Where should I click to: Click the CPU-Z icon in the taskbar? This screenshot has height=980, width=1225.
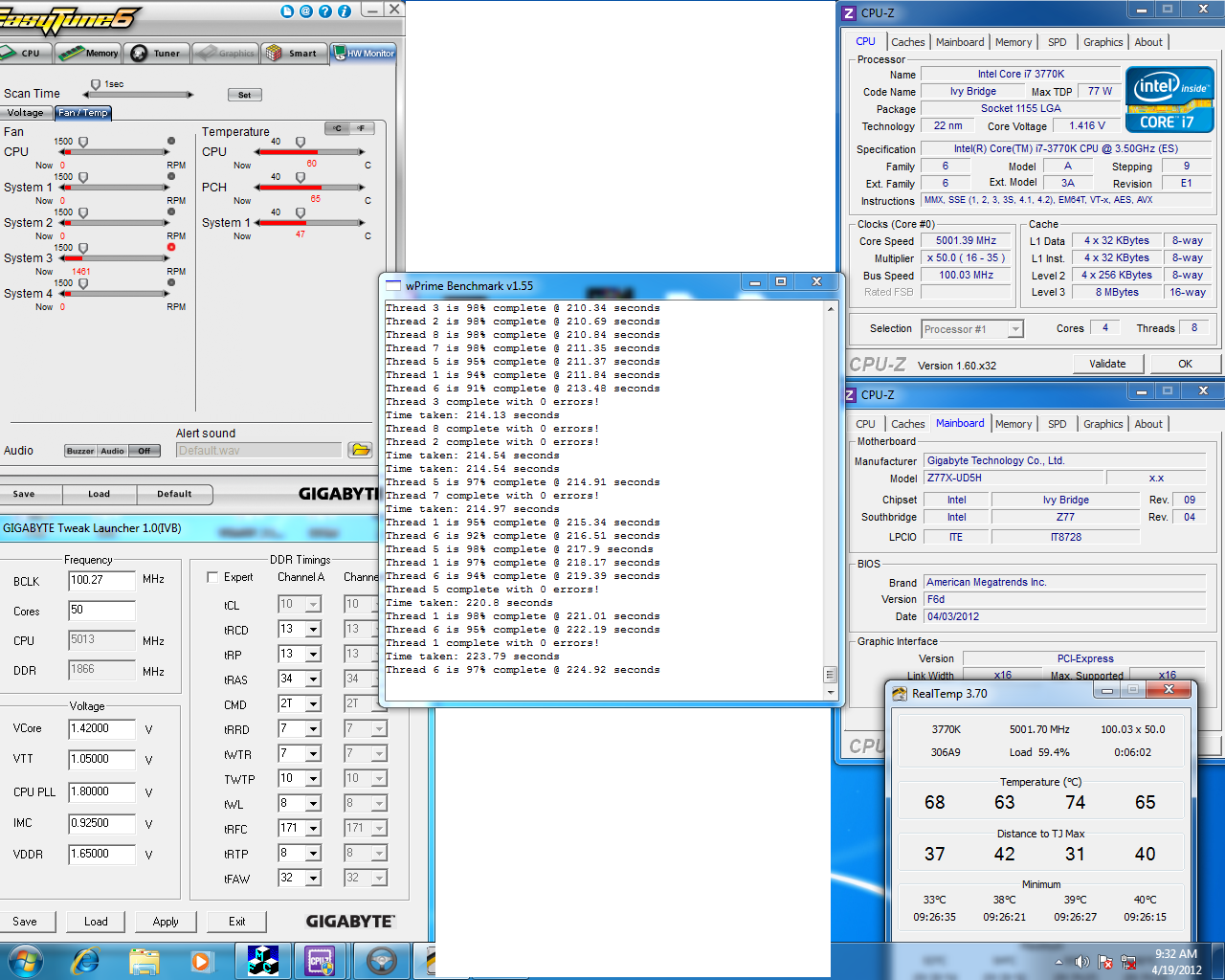[x=321, y=960]
